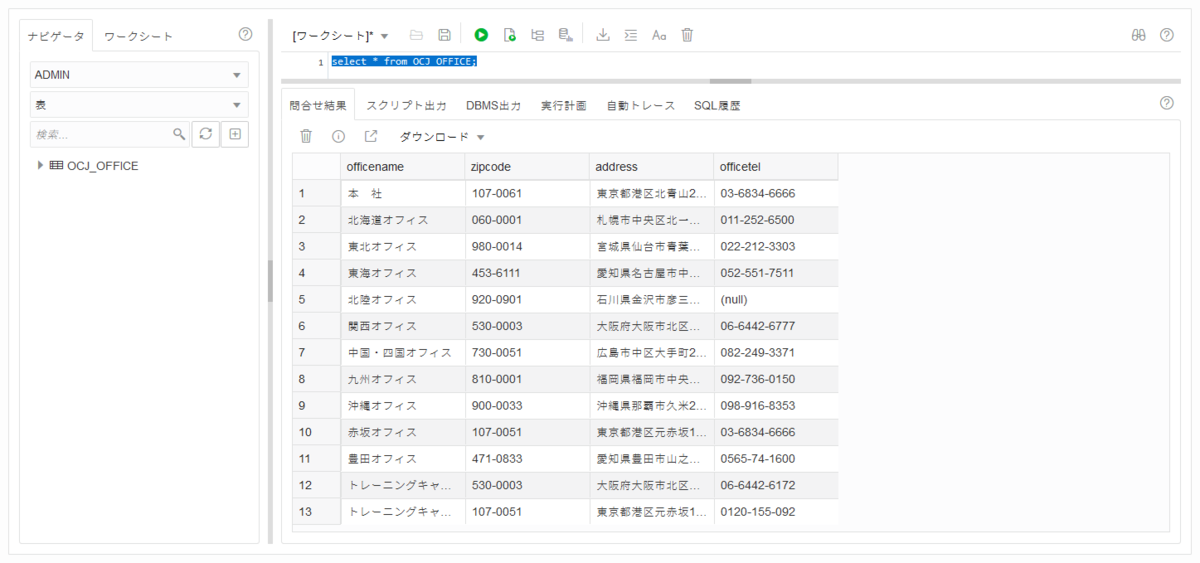Image resolution: width=1200 pixels, height=563 pixels.
Task: Click zipcode cell 107-0061
Action: tap(527, 193)
